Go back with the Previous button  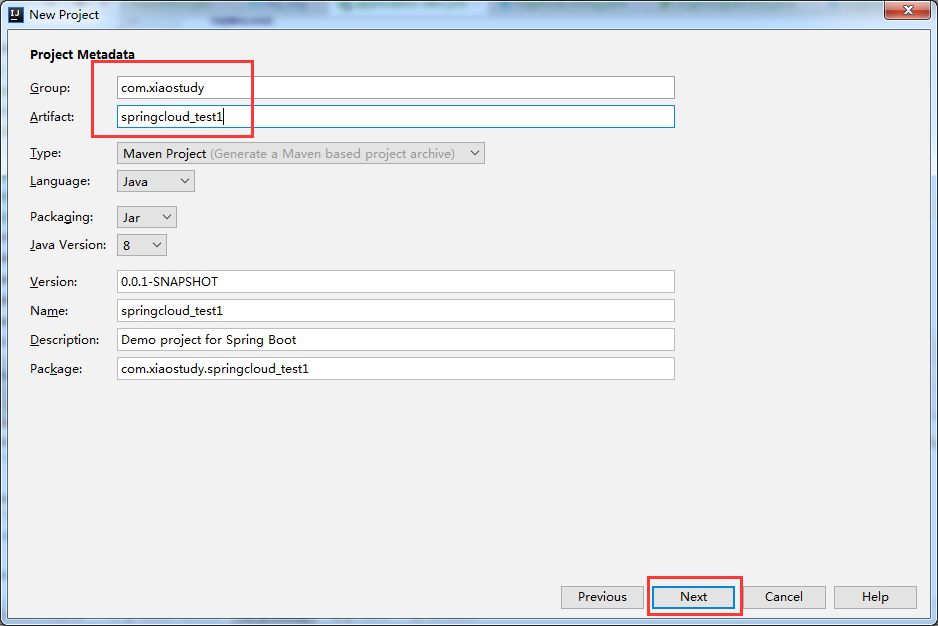point(602,597)
